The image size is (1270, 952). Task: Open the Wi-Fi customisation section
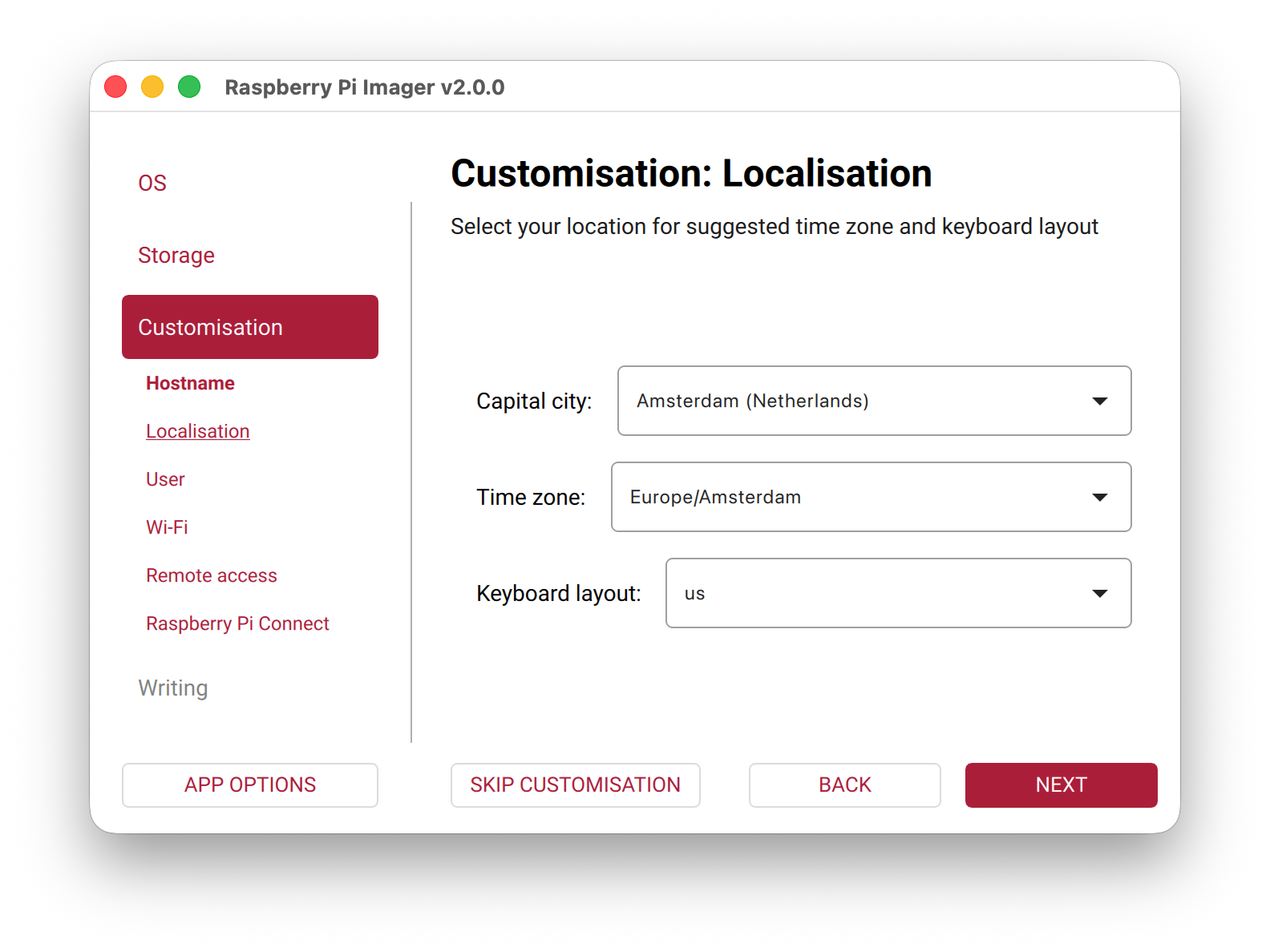pyautogui.click(x=167, y=527)
